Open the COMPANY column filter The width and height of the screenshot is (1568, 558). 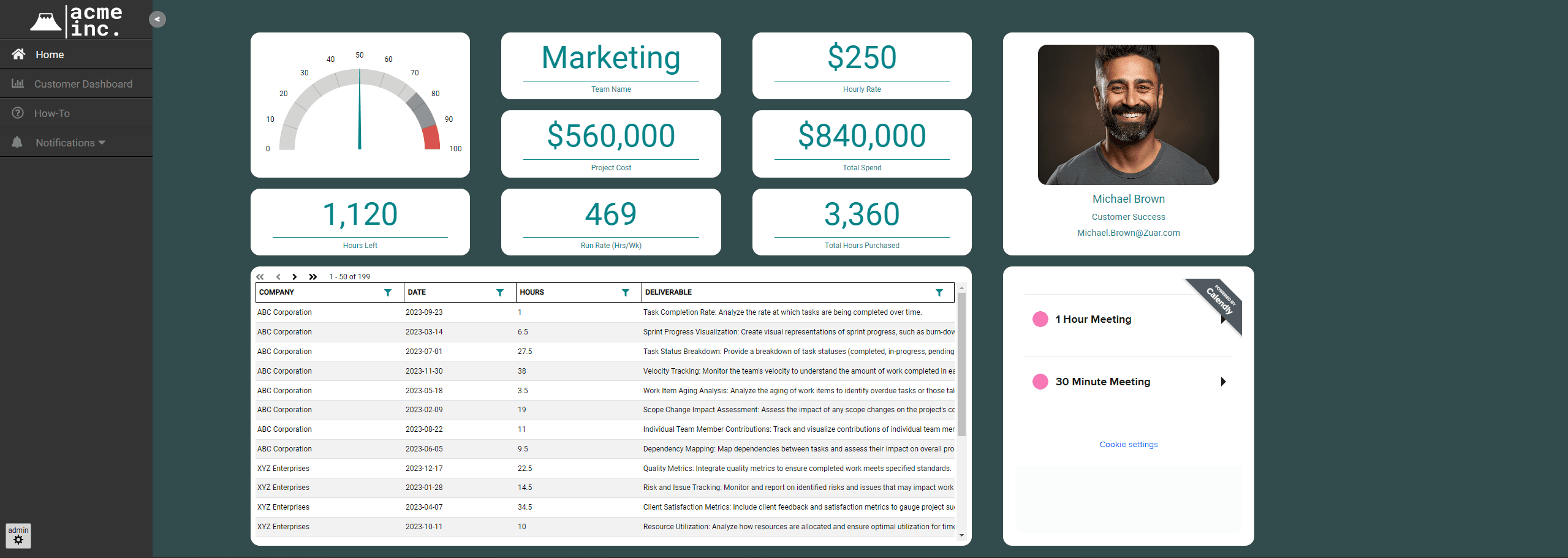(388, 293)
